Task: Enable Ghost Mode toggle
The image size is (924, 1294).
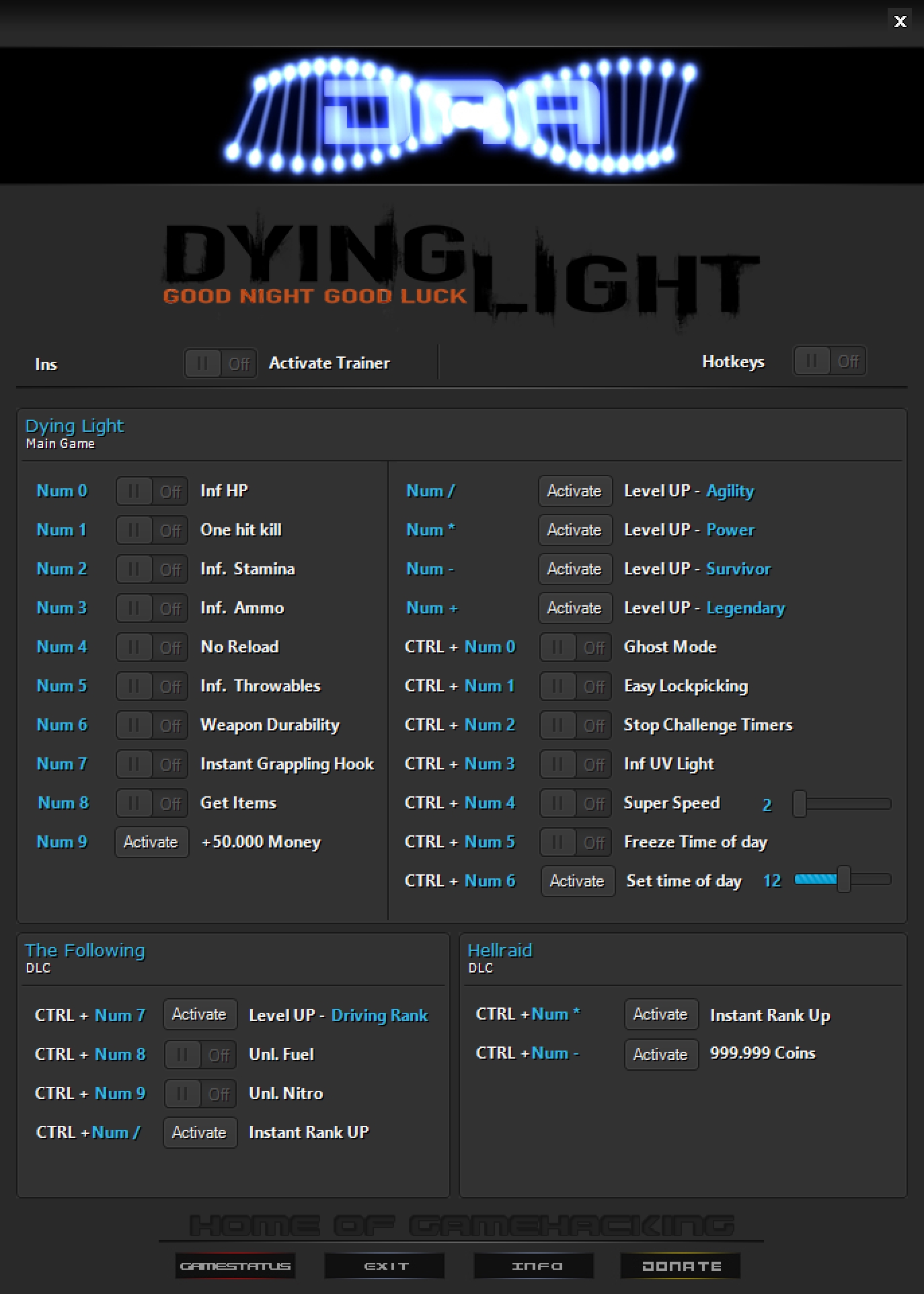Action: pyautogui.click(x=576, y=647)
